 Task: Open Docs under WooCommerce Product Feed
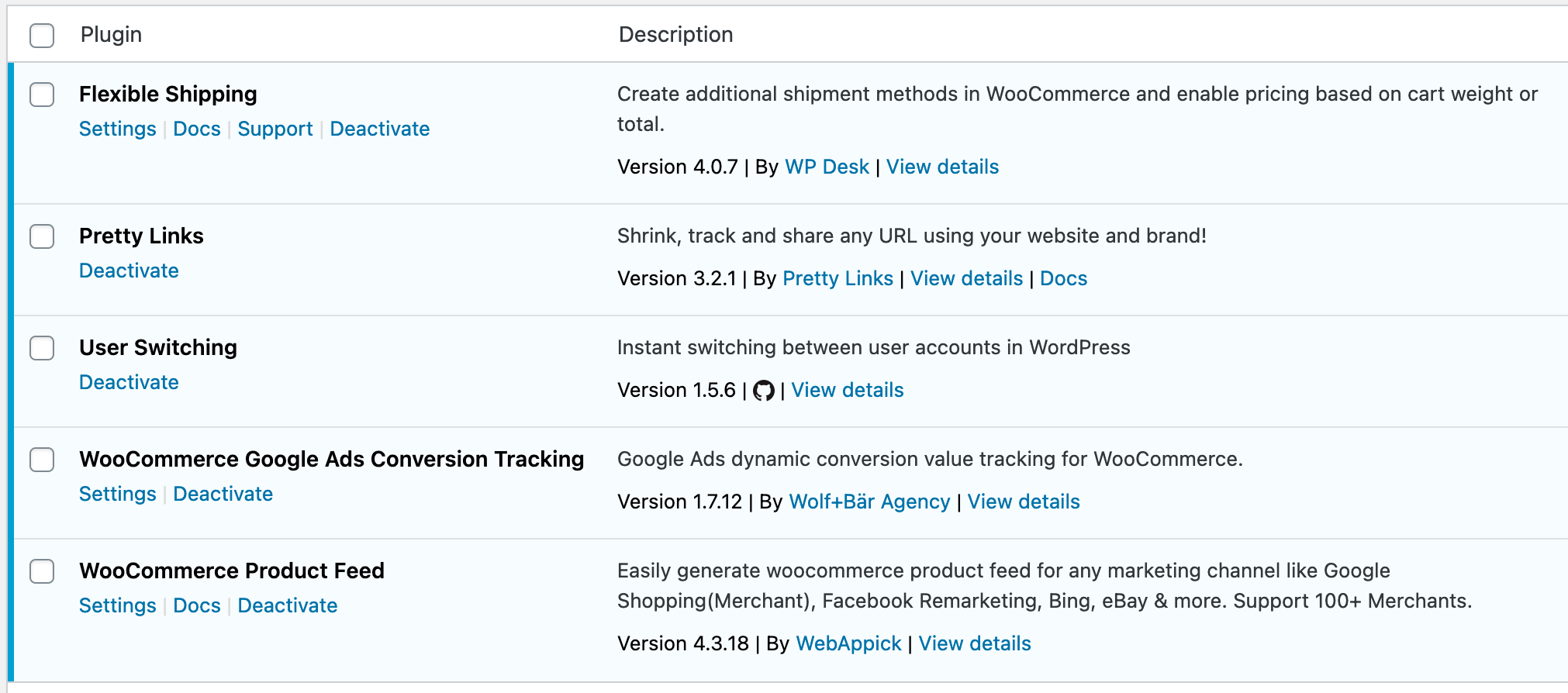pyautogui.click(x=197, y=605)
